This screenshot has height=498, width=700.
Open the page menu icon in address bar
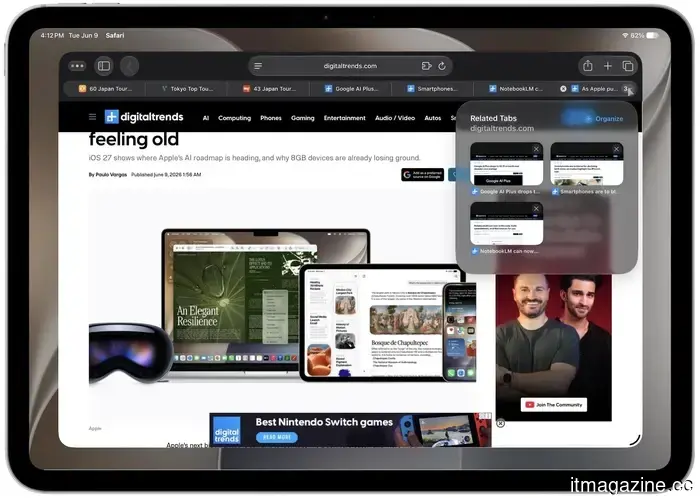pyautogui.click(x=258, y=66)
